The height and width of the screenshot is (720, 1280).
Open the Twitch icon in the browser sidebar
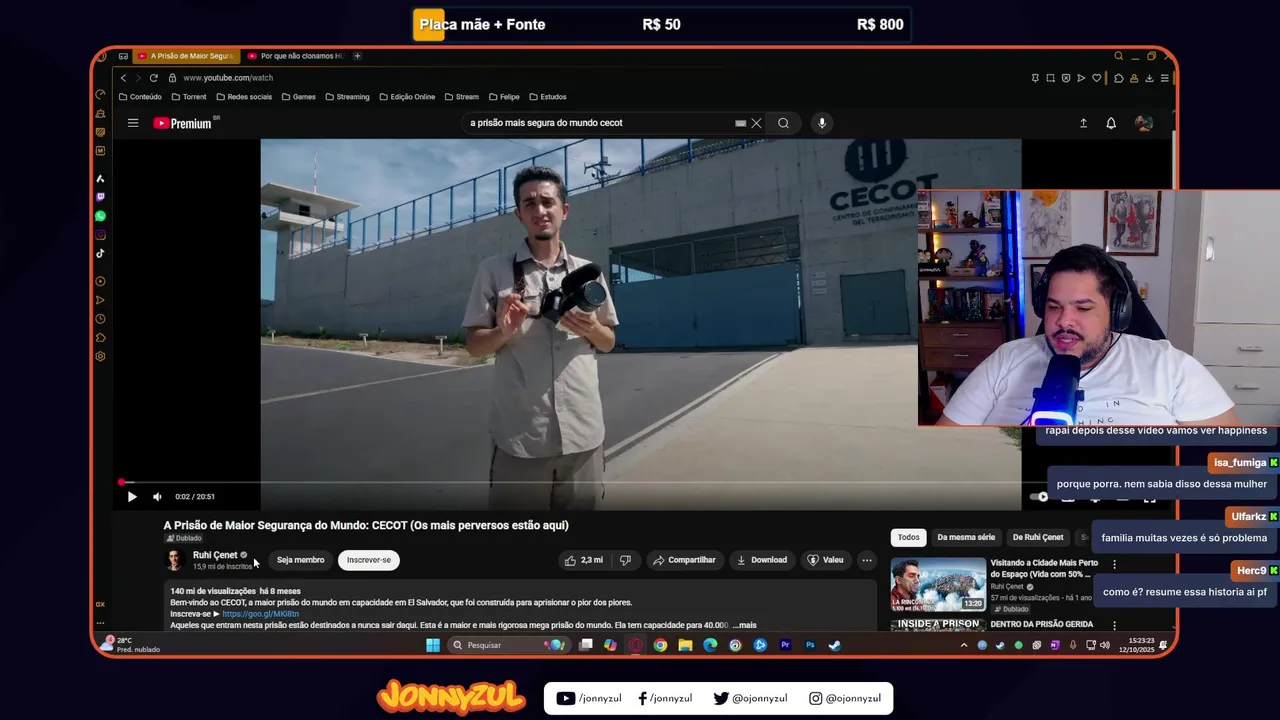[x=100, y=197]
